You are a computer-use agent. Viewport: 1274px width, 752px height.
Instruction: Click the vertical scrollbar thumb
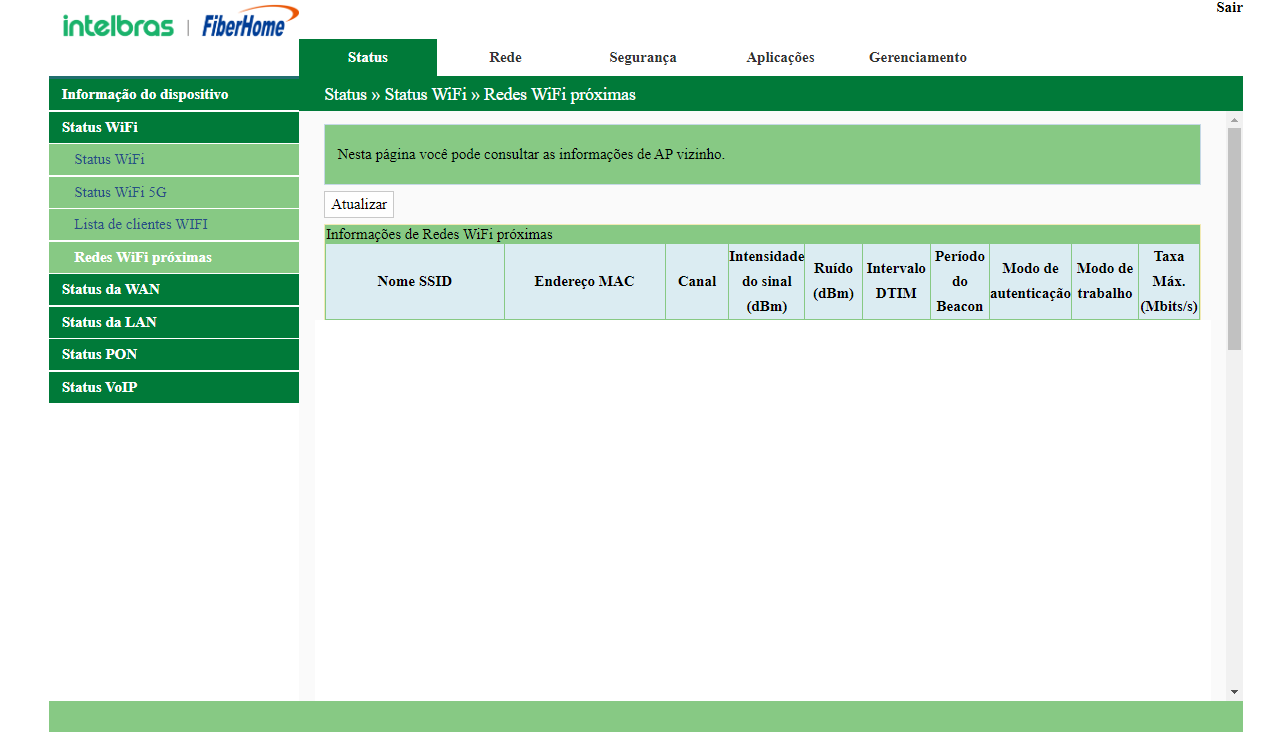[x=1234, y=238]
